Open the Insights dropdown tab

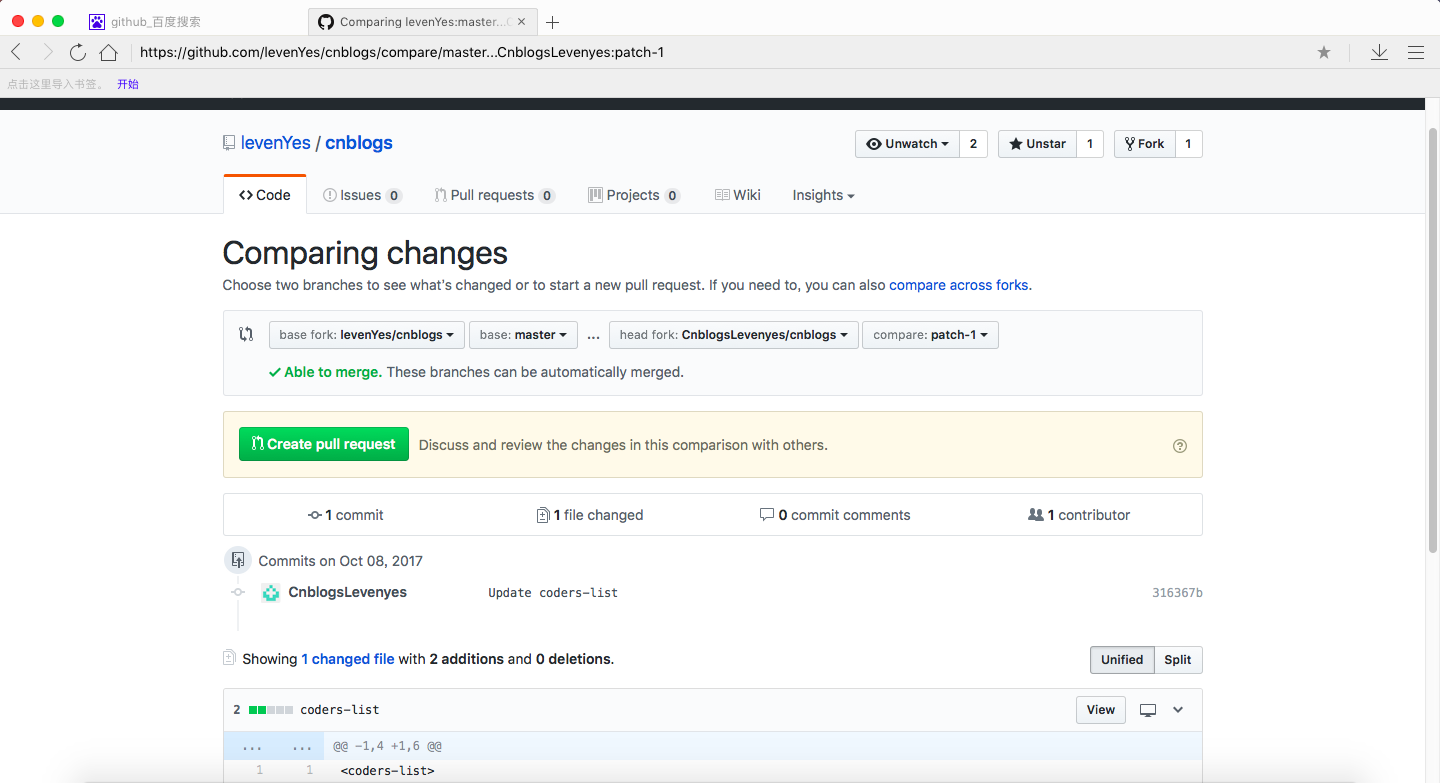click(823, 196)
